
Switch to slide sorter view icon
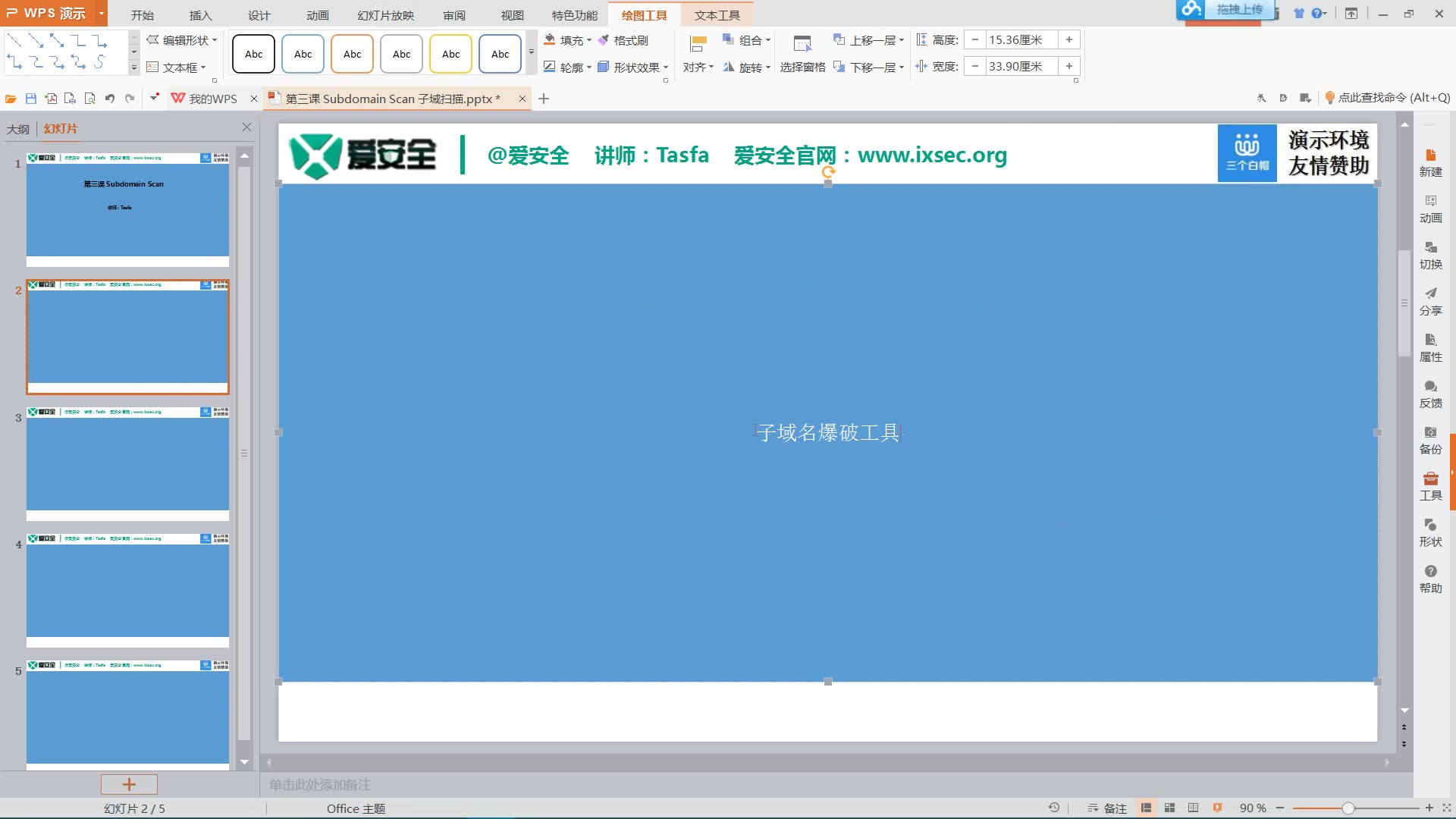point(1170,808)
